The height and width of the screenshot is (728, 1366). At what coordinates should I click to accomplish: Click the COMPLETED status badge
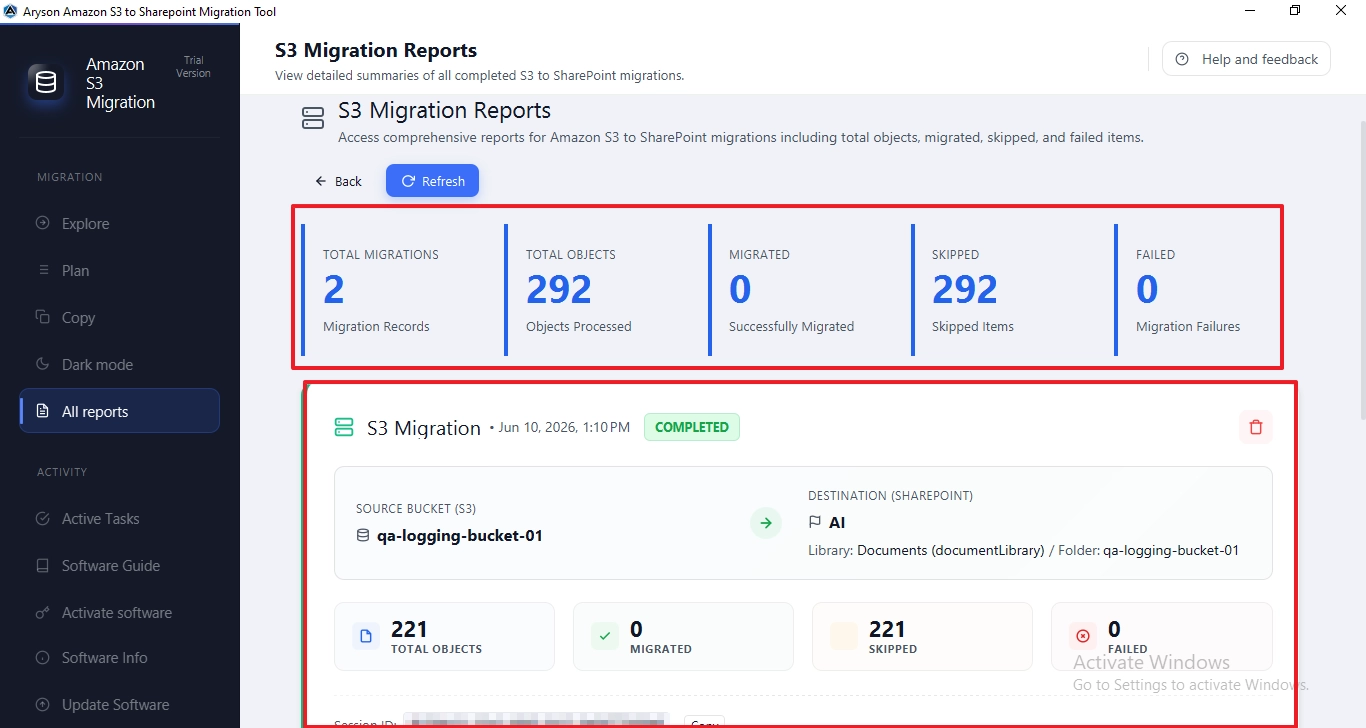point(692,427)
